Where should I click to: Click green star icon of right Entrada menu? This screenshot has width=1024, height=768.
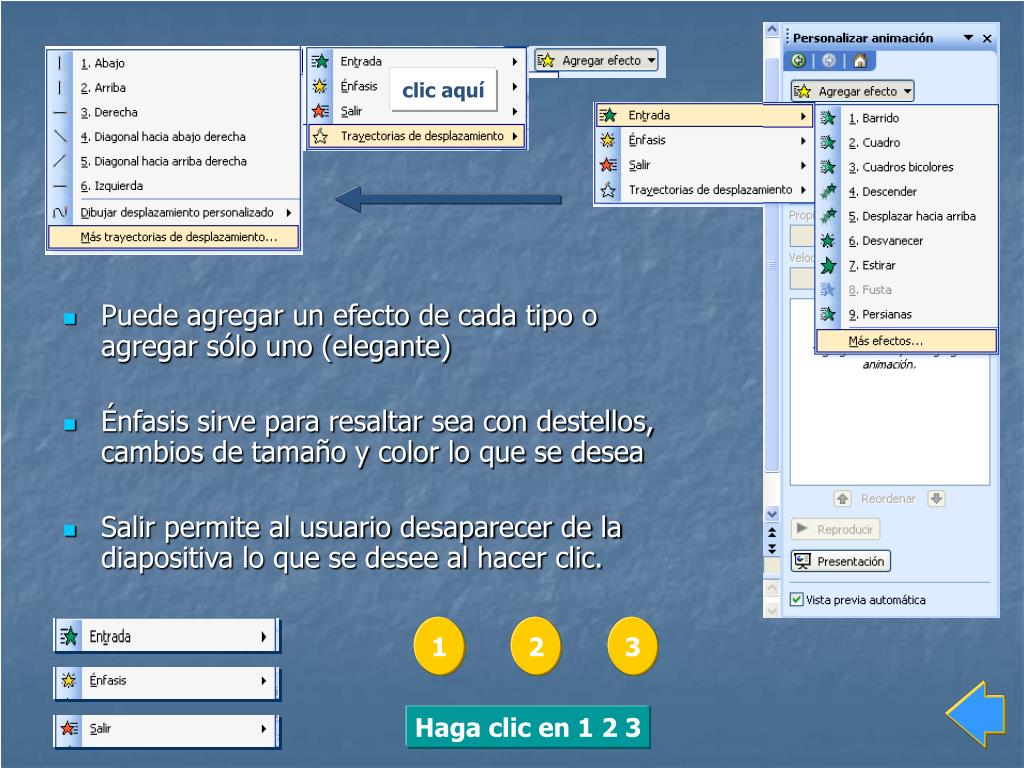[608, 115]
